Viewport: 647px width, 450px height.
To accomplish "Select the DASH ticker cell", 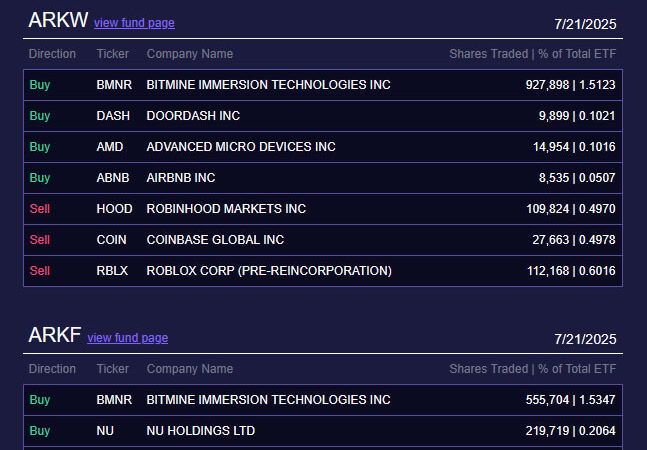I will (113, 116).
